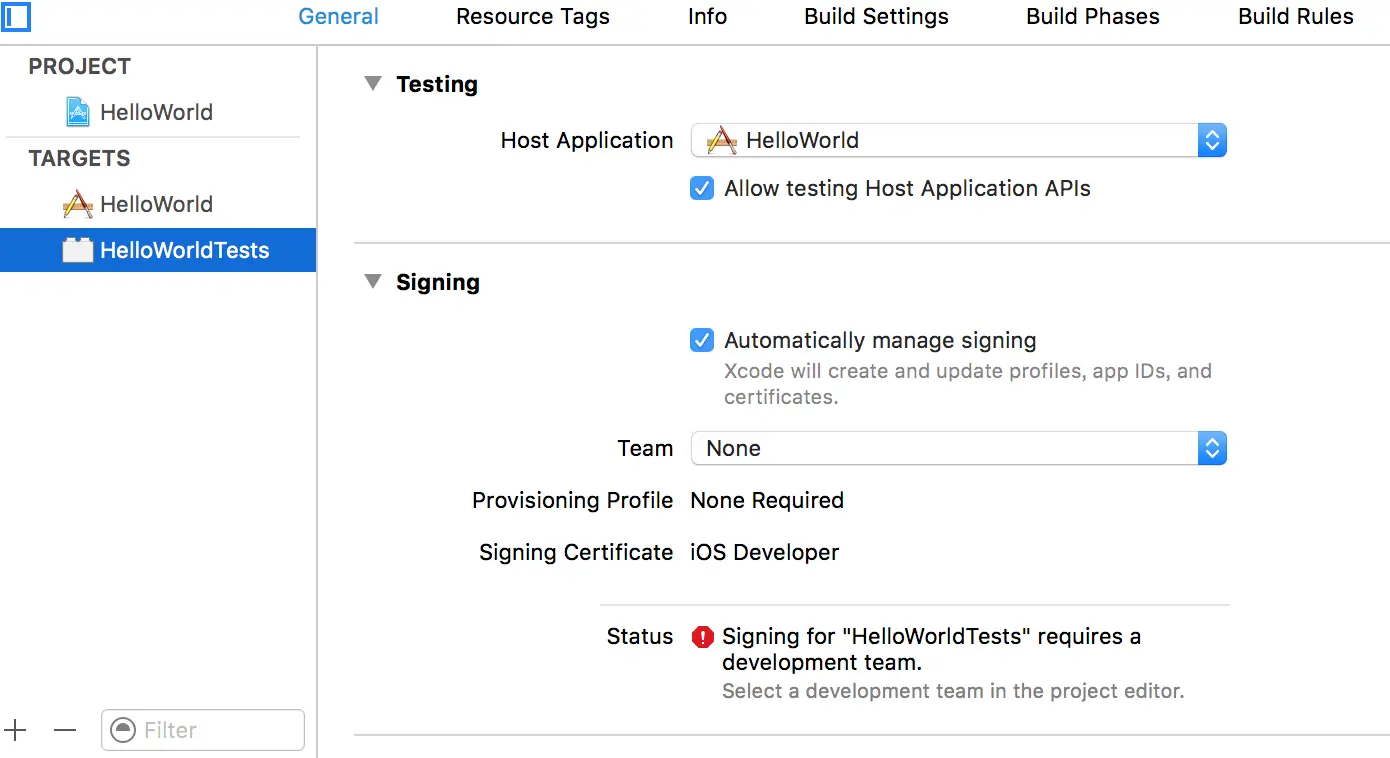Click the HelloWorld app target icon

(78, 204)
